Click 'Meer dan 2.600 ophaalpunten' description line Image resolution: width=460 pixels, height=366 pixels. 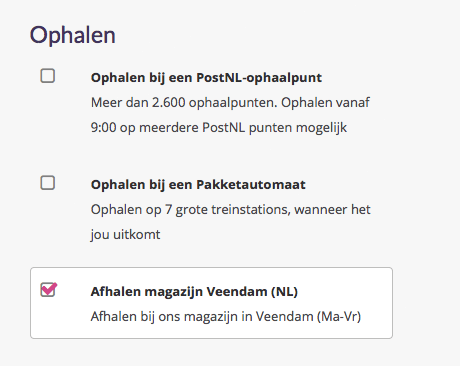point(230,102)
